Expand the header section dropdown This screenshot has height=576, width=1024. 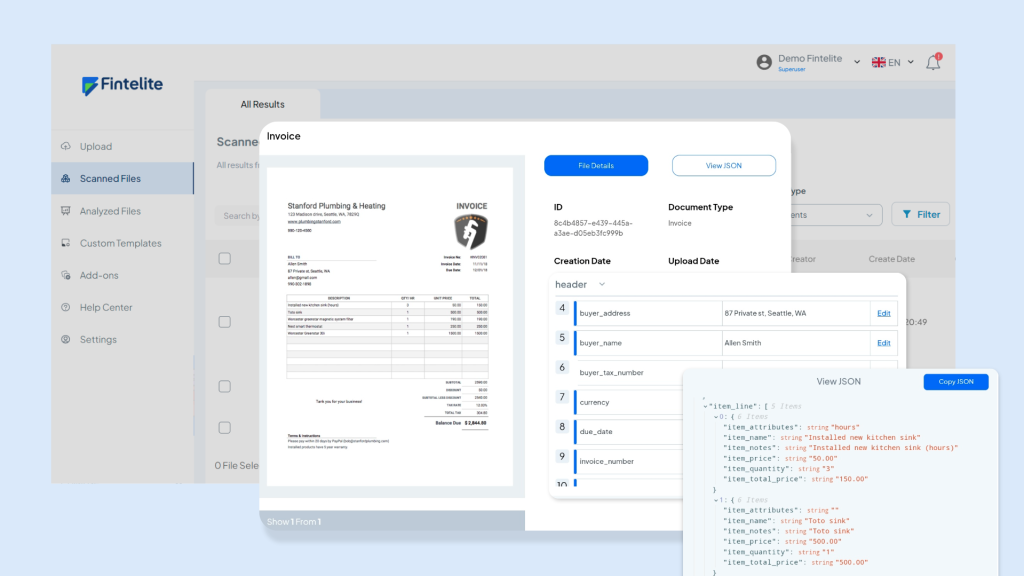coord(600,285)
